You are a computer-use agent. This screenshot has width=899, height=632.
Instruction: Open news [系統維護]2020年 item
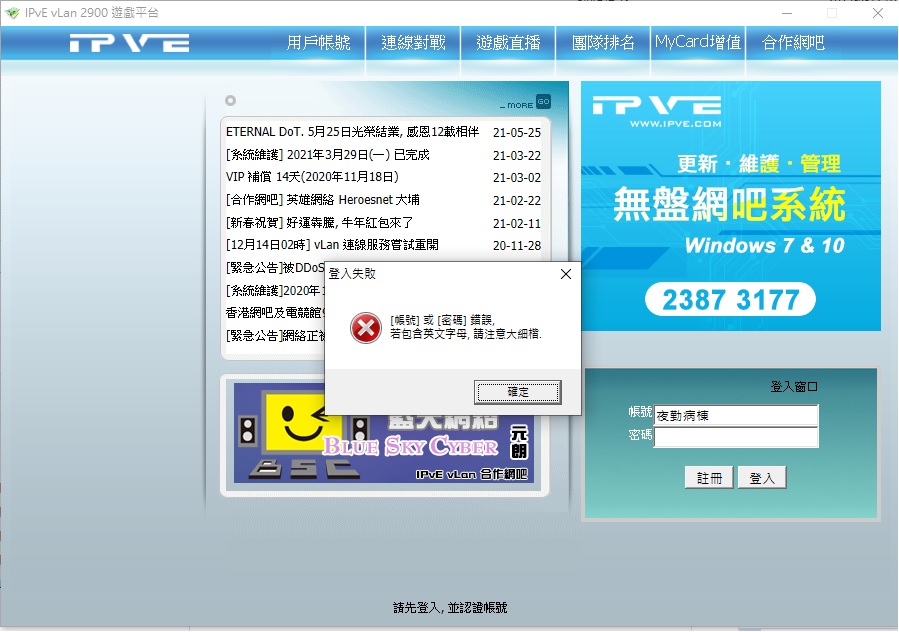click(x=275, y=291)
